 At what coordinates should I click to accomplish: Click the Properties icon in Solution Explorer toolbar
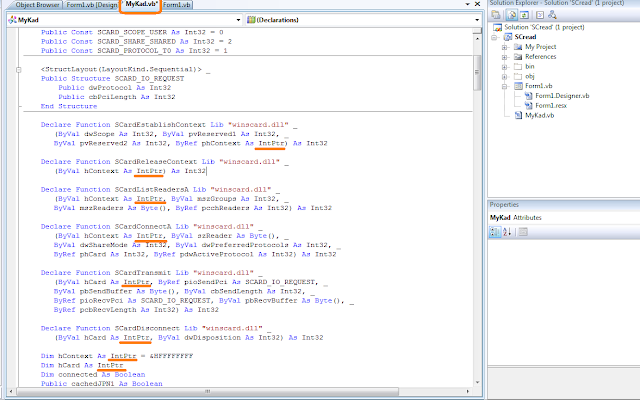tap(496, 15)
